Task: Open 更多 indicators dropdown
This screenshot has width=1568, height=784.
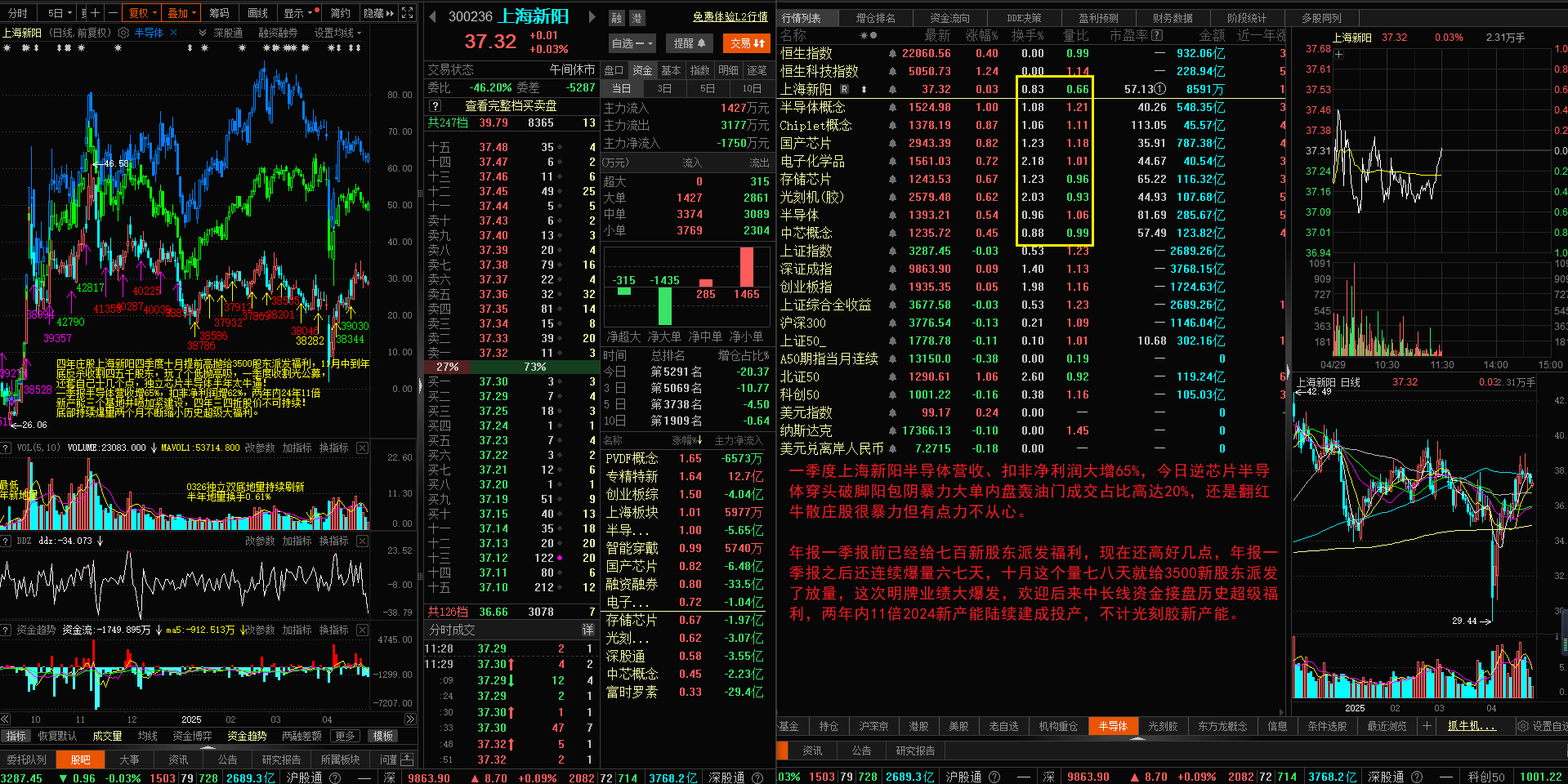Action: (x=346, y=736)
